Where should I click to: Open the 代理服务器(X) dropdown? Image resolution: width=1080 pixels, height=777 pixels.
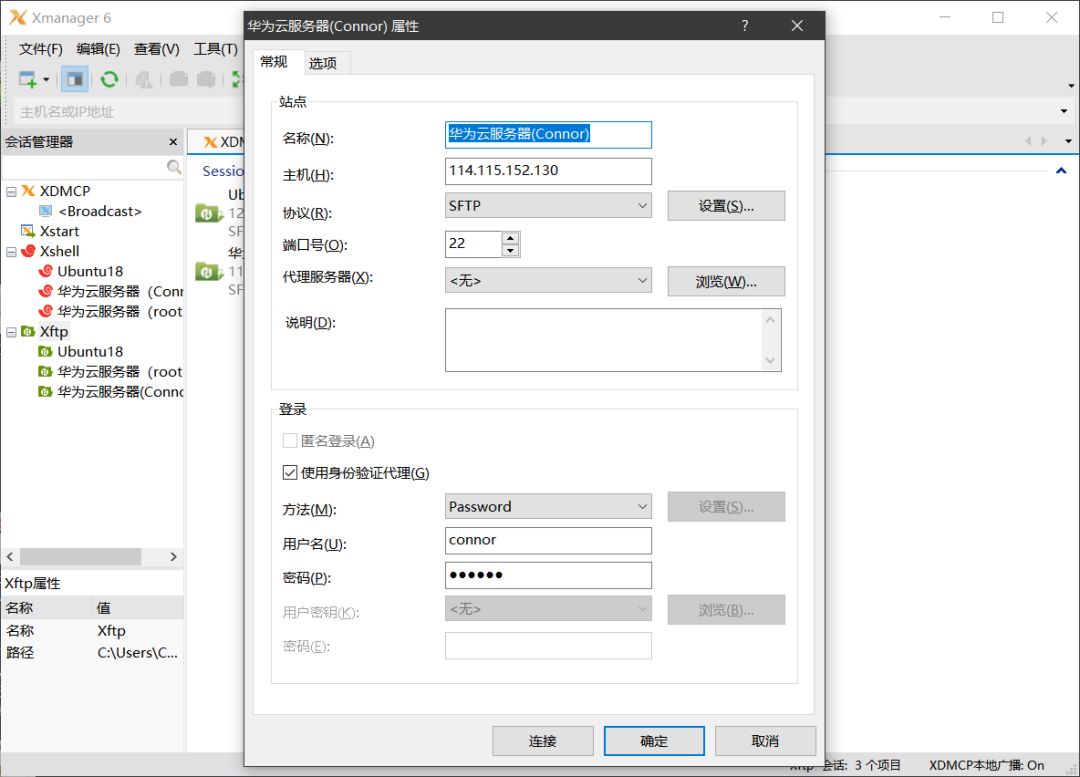pyautogui.click(x=548, y=280)
